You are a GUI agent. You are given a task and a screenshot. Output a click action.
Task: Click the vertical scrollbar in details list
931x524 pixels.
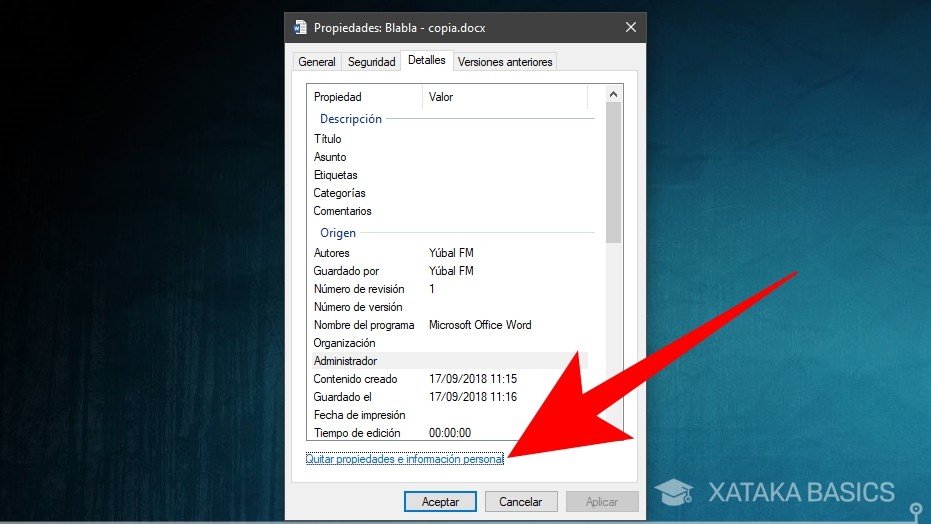[614, 170]
